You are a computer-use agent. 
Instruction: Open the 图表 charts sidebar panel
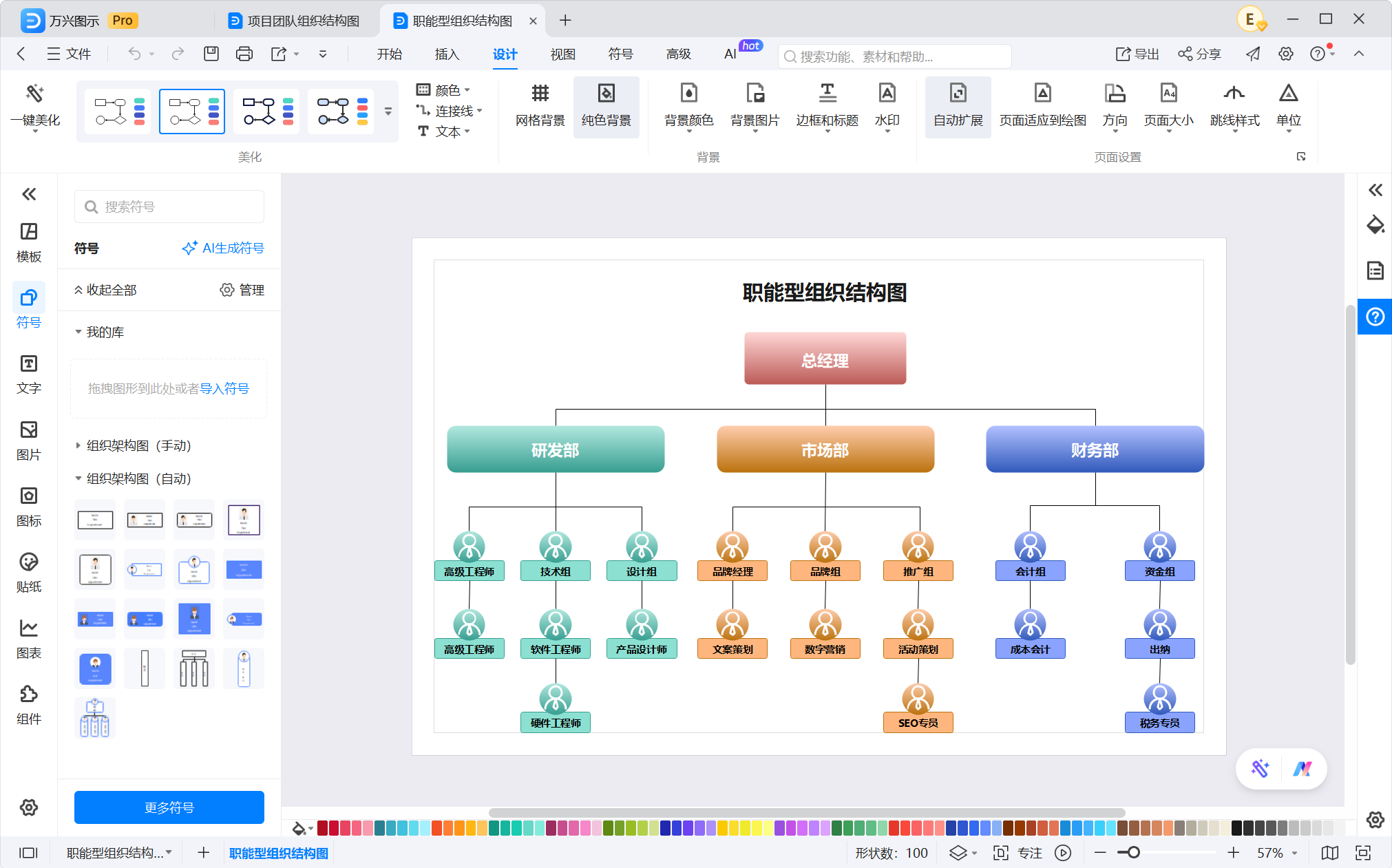(29, 639)
